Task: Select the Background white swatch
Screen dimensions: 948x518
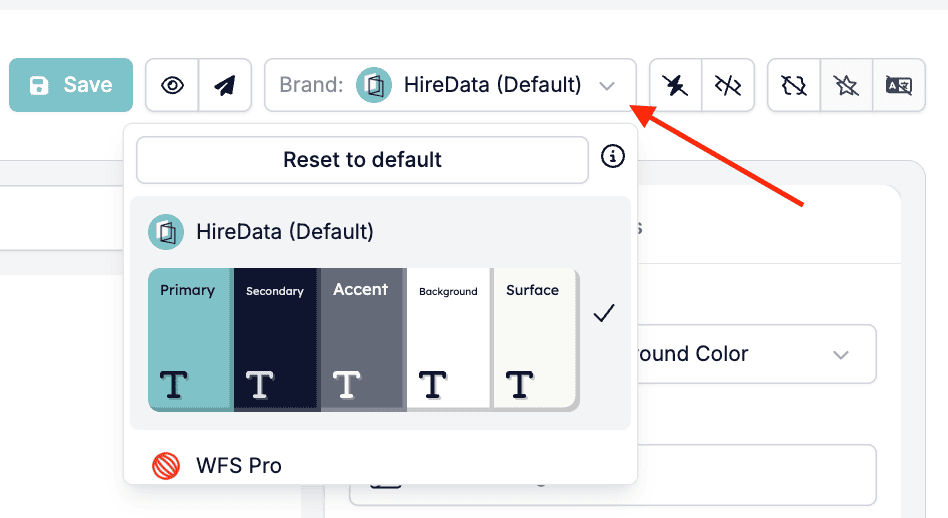Action: point(449,339)
